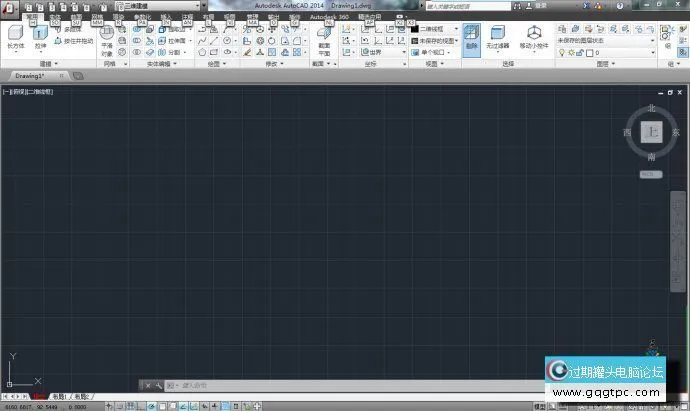Expand the 建模 panel
Image resolution: width=690 pixels, height=411 pixels.
[48, 64]
